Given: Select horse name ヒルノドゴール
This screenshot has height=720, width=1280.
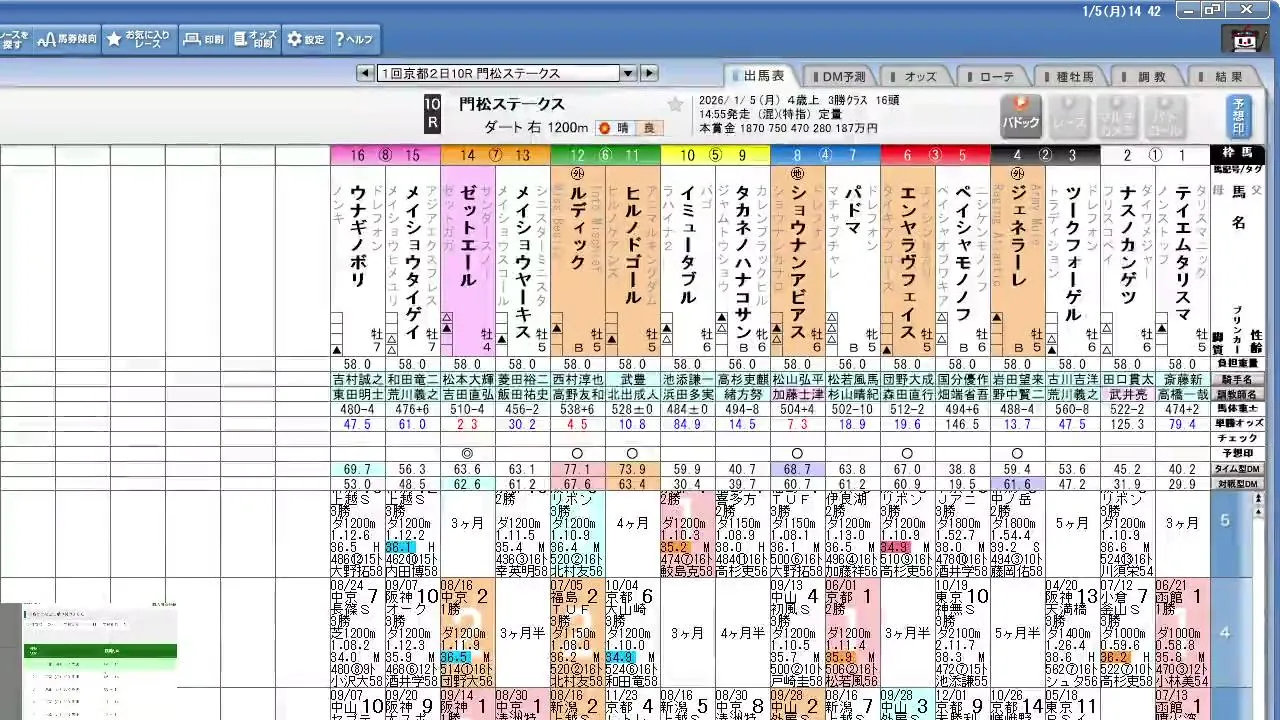Looking at the screenshot, I should pyautogui.click(x=632, y=246).
